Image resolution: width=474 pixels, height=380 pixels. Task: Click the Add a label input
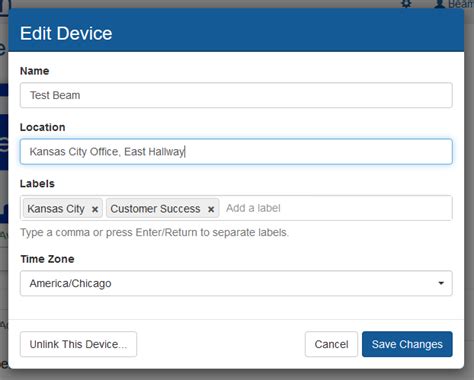337,208
